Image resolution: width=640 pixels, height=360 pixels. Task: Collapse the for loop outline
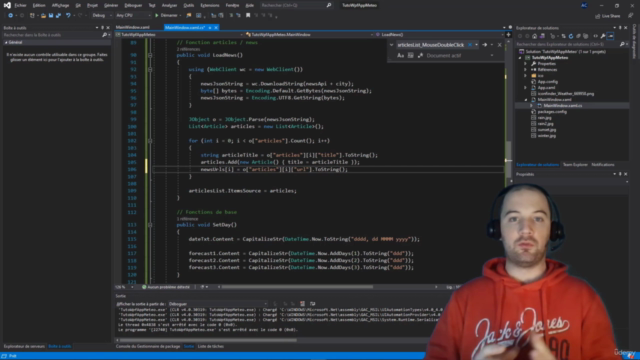point(150,141)
